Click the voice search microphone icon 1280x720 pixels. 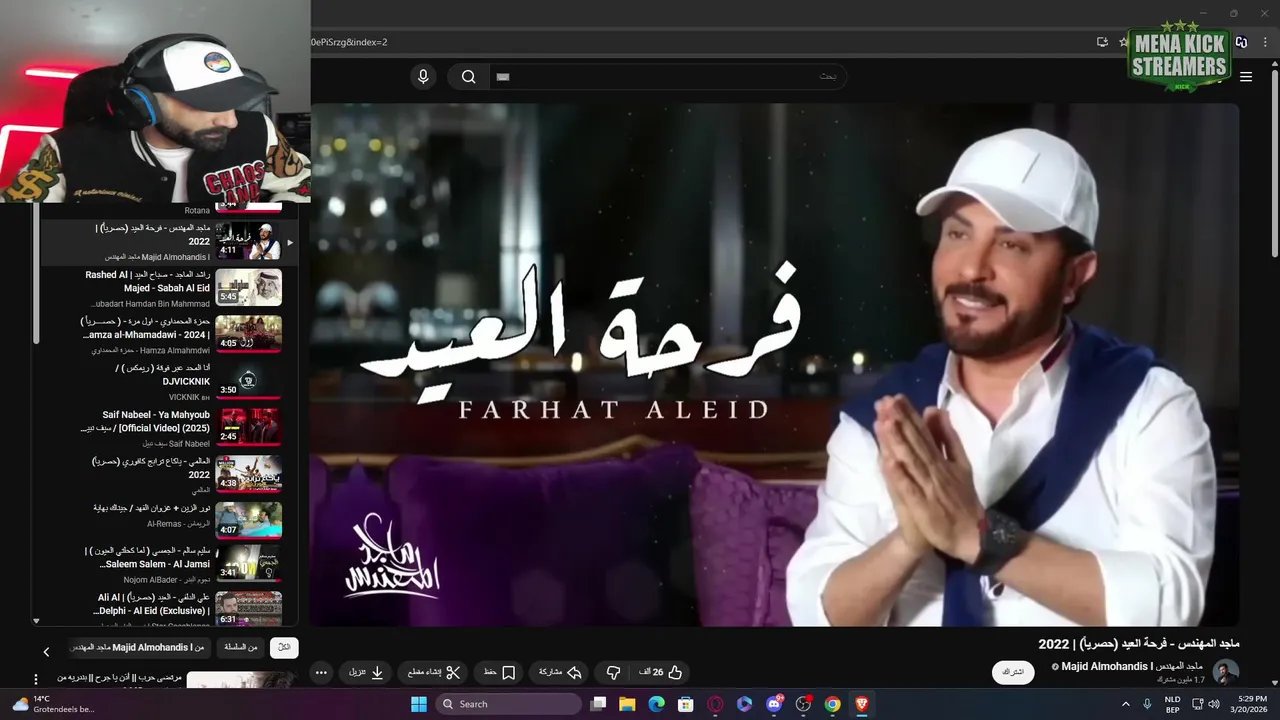[x=423, y=77]
